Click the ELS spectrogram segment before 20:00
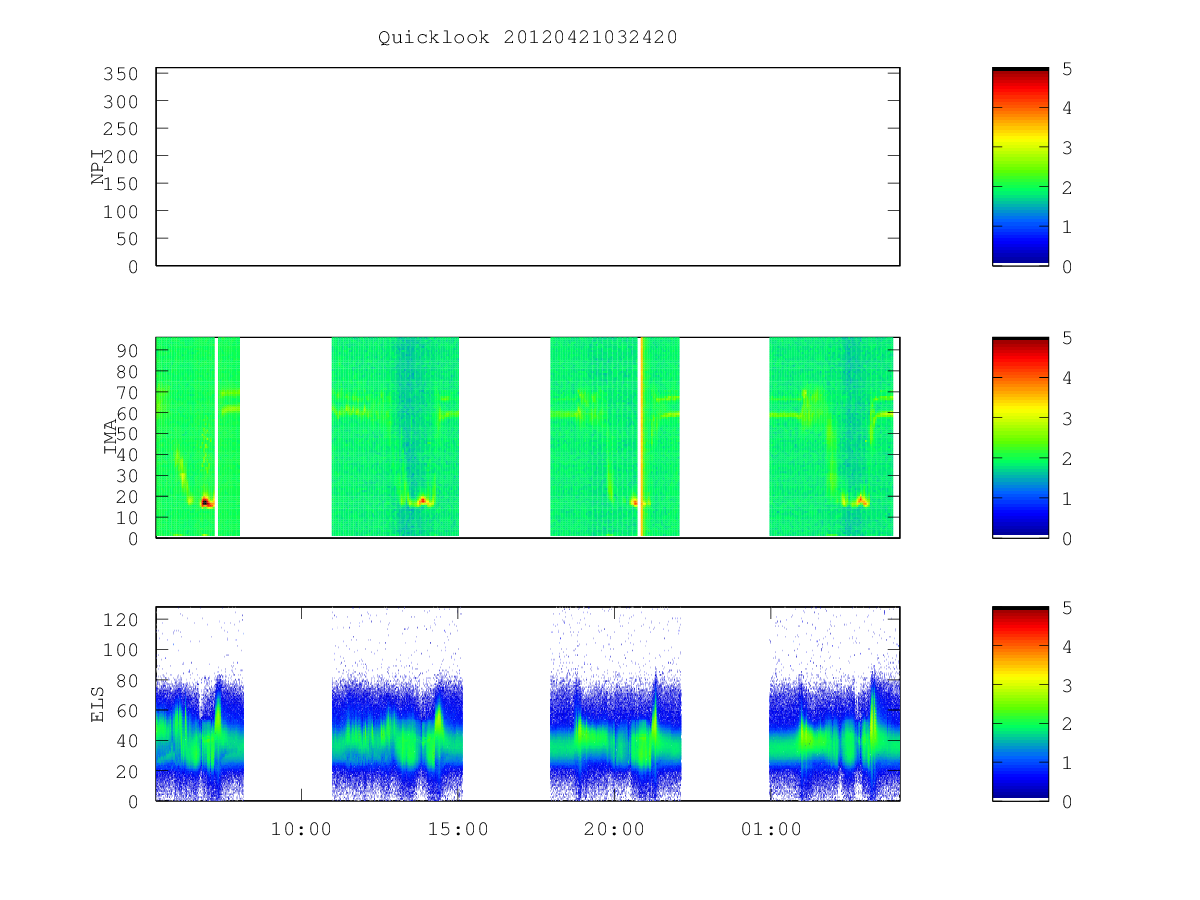This screenshot has height=900, width=1200. pos(616,704)
